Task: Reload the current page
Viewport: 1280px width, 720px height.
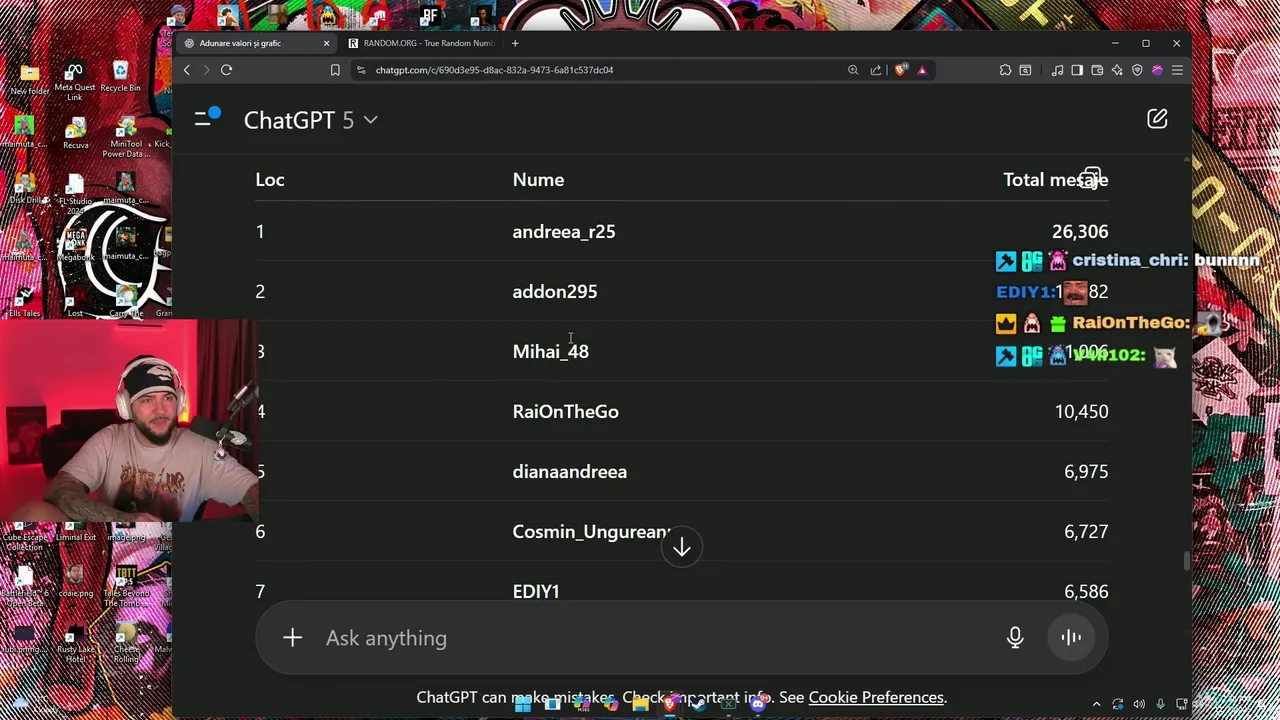Action: (226, 70)
